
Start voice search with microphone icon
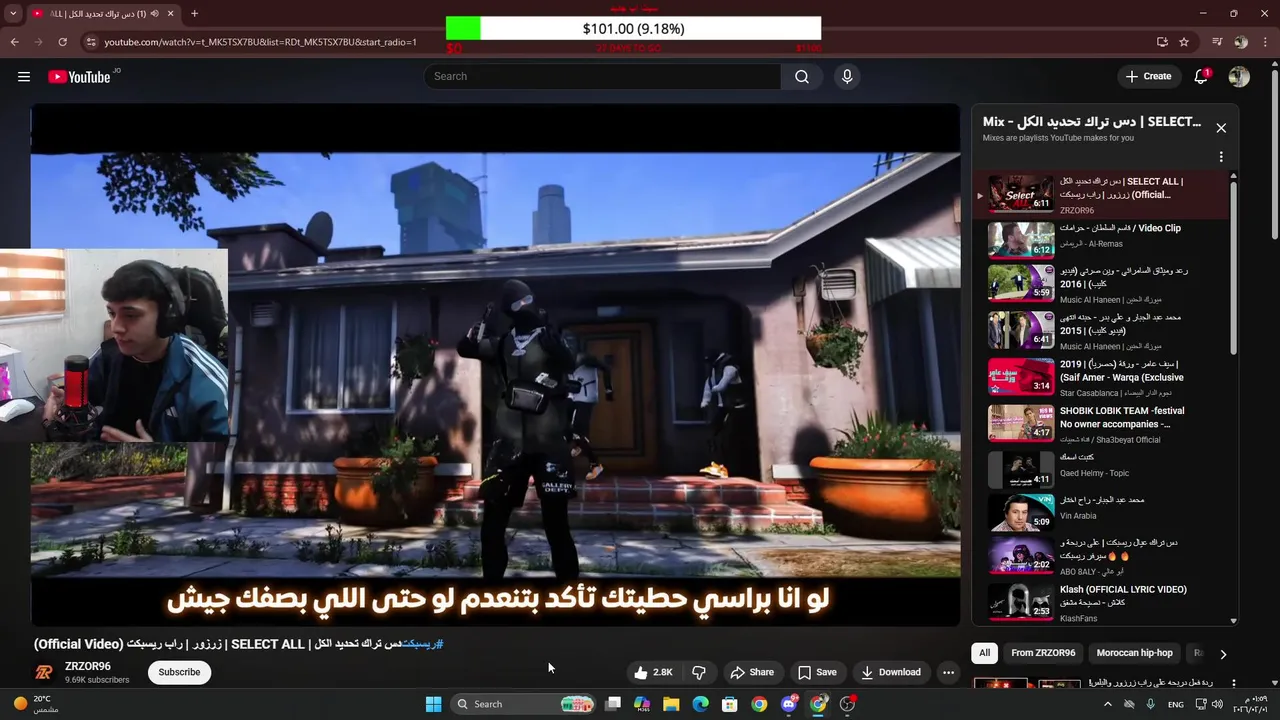[847, 77]
